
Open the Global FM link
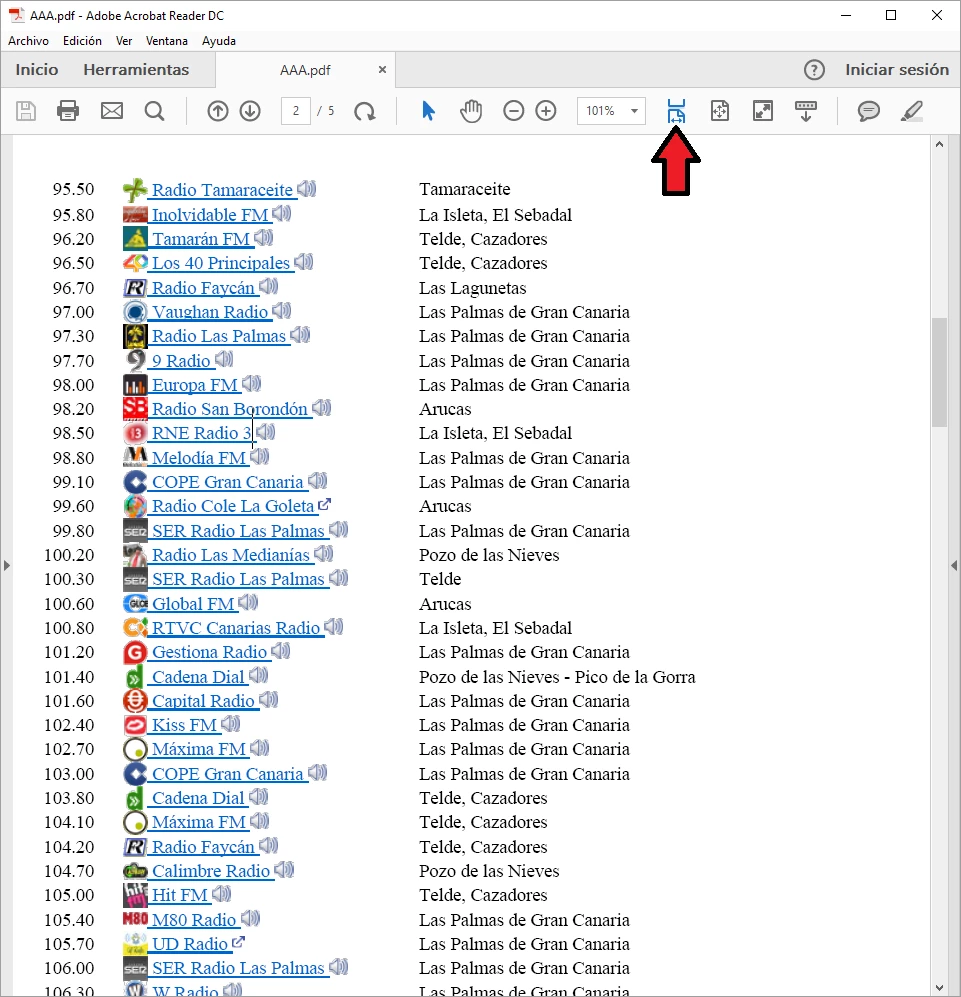pos(193,603)
